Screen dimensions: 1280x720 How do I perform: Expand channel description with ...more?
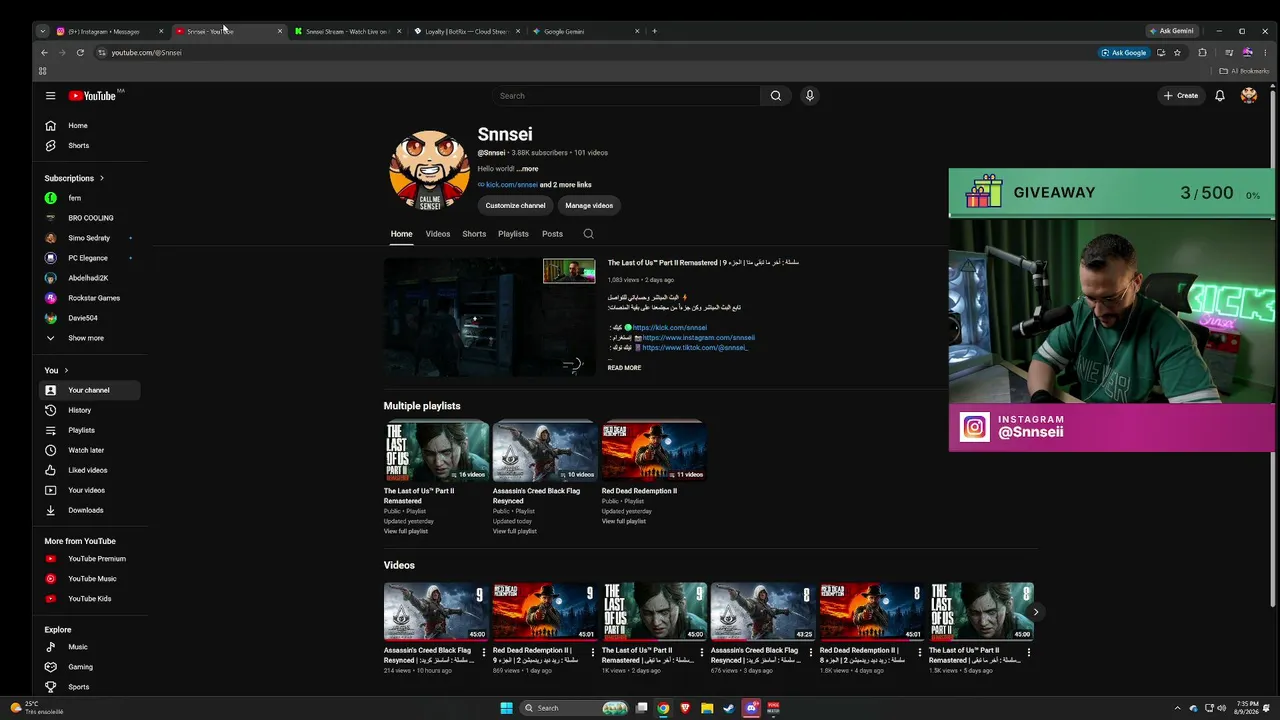point(527,169)
